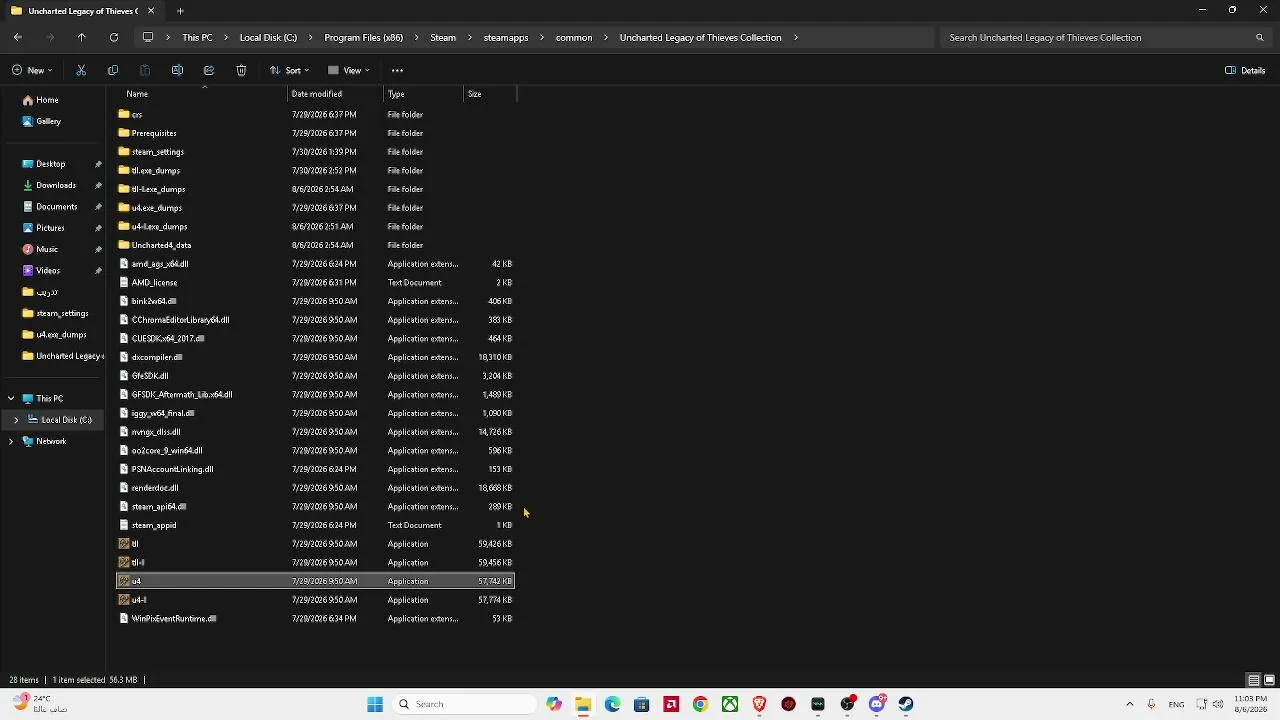Click the search magnifier icon
Viewport: 1280px width, 720px height.
pyautogui.click(x=1259, y=37)
